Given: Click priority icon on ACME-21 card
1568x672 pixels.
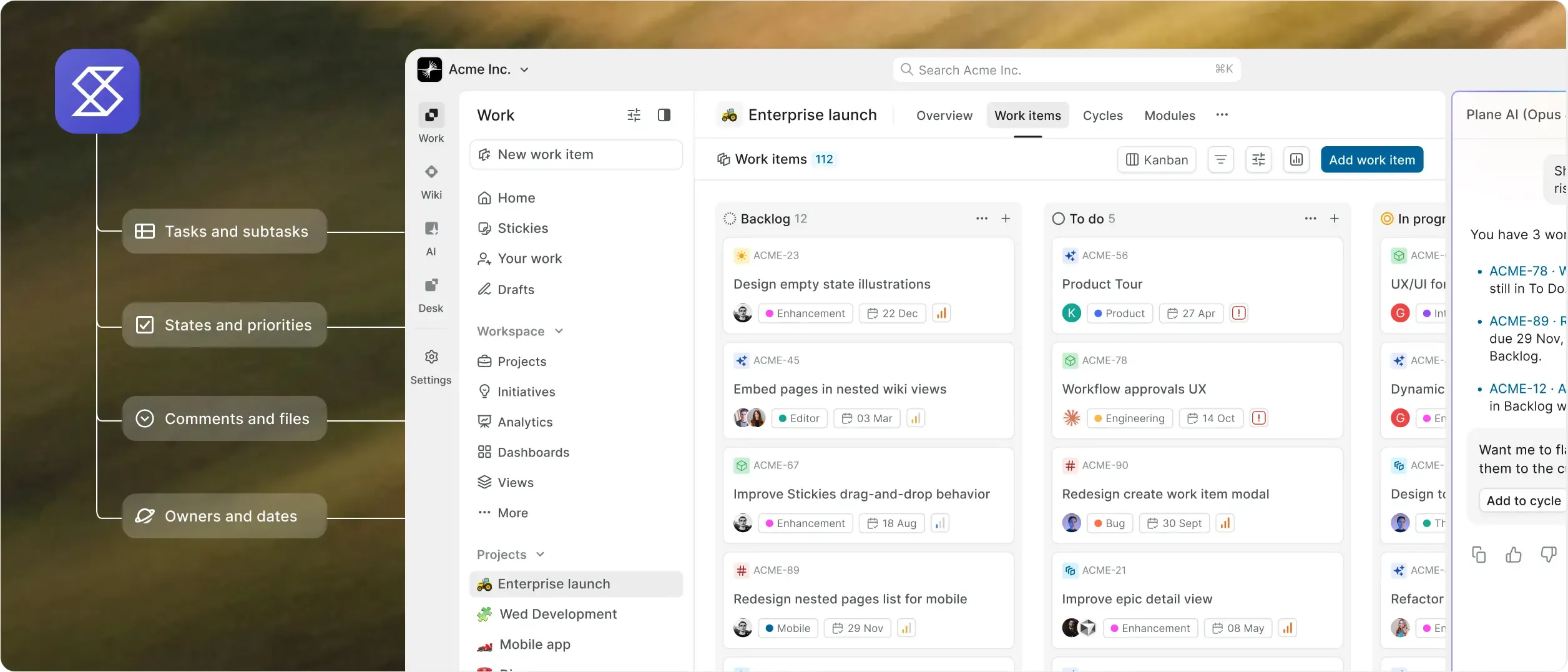Looking at the screenshot, I should (x=1287, y=628).
